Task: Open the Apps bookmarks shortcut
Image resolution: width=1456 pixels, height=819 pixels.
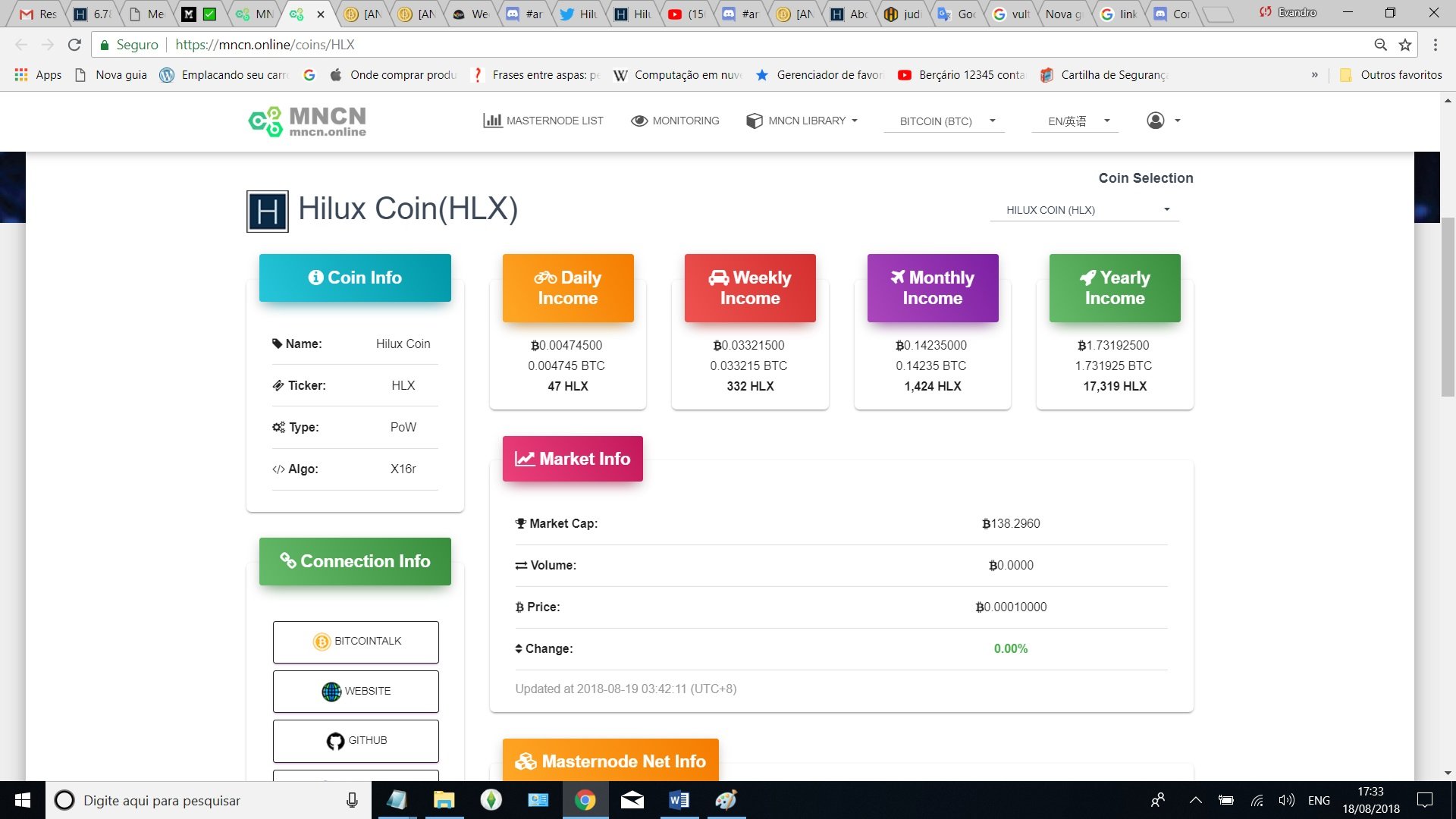Action: [x=38, y=74]
